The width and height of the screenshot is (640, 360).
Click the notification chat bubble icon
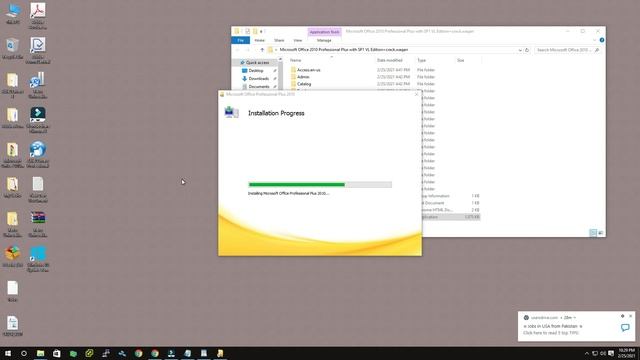625,327
